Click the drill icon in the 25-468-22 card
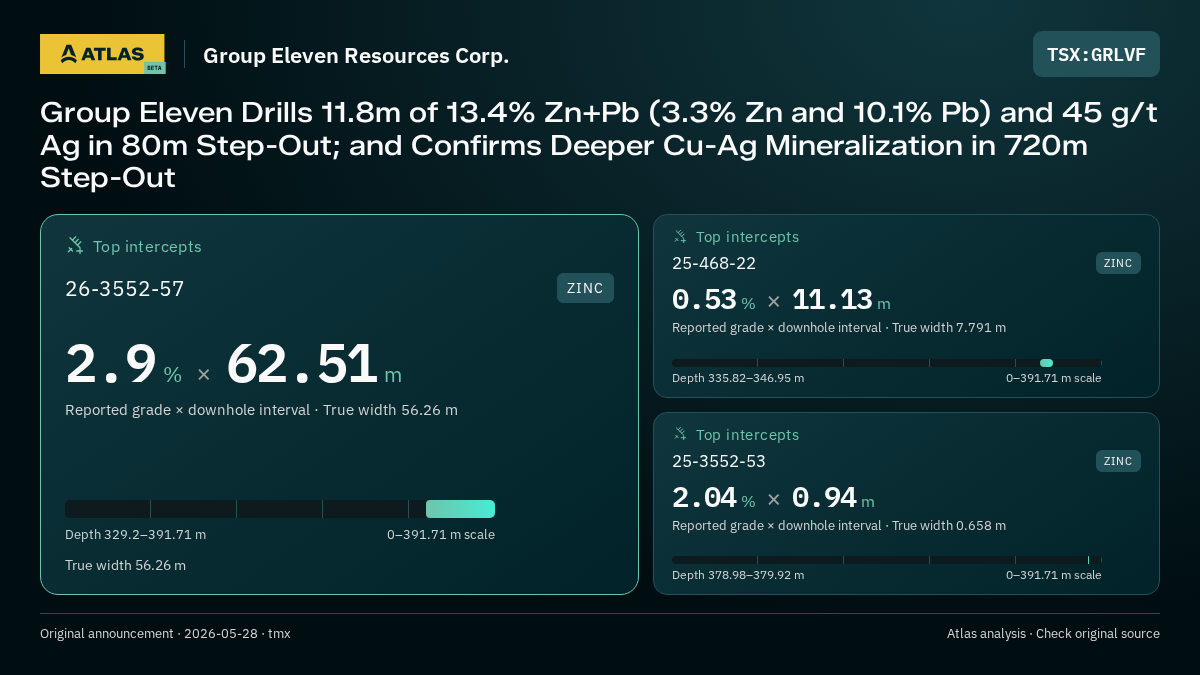This screenshot has width=1200, height=675. (680, 237)
